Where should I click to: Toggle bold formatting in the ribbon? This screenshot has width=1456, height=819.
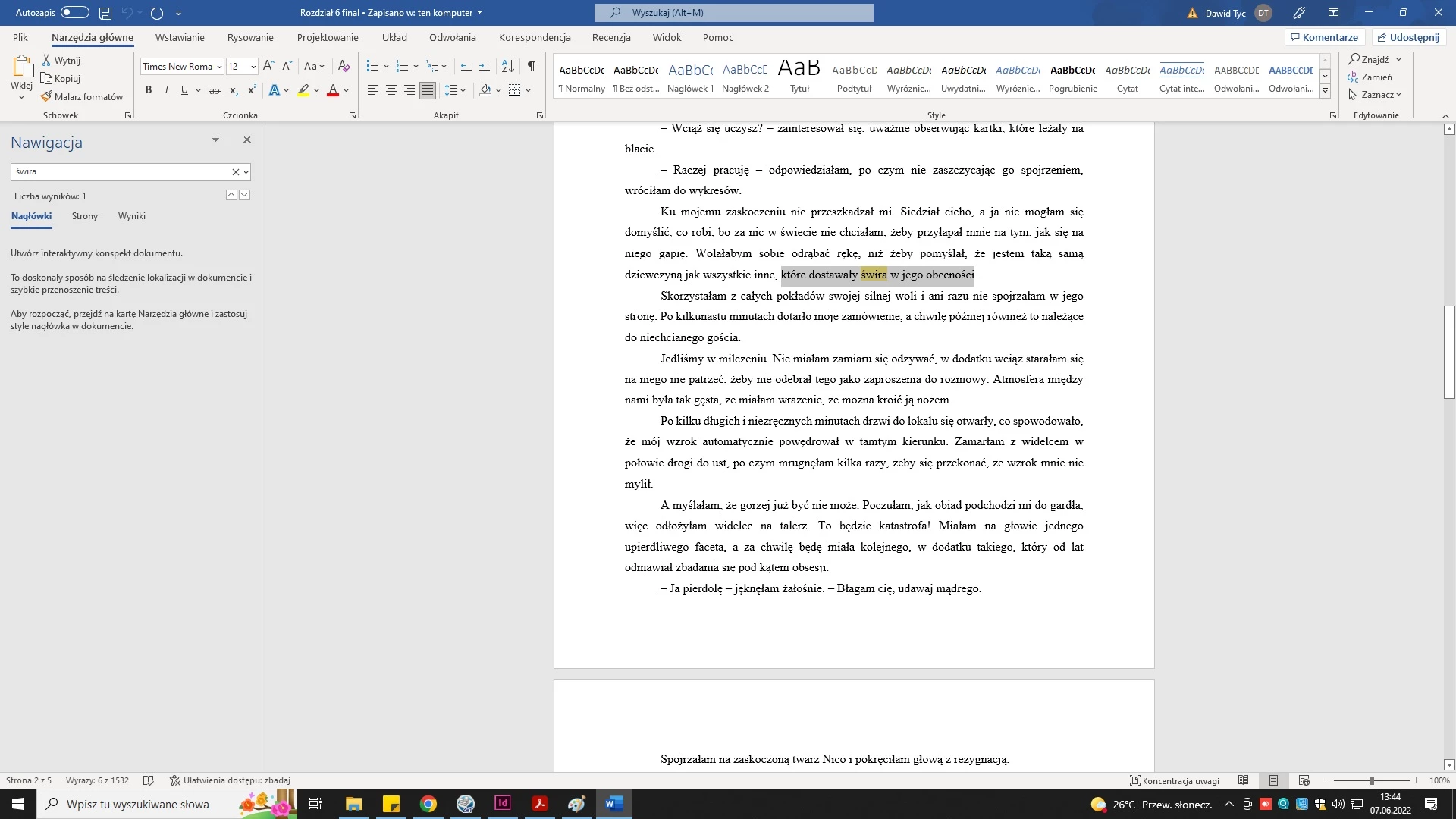click(149, 90)
